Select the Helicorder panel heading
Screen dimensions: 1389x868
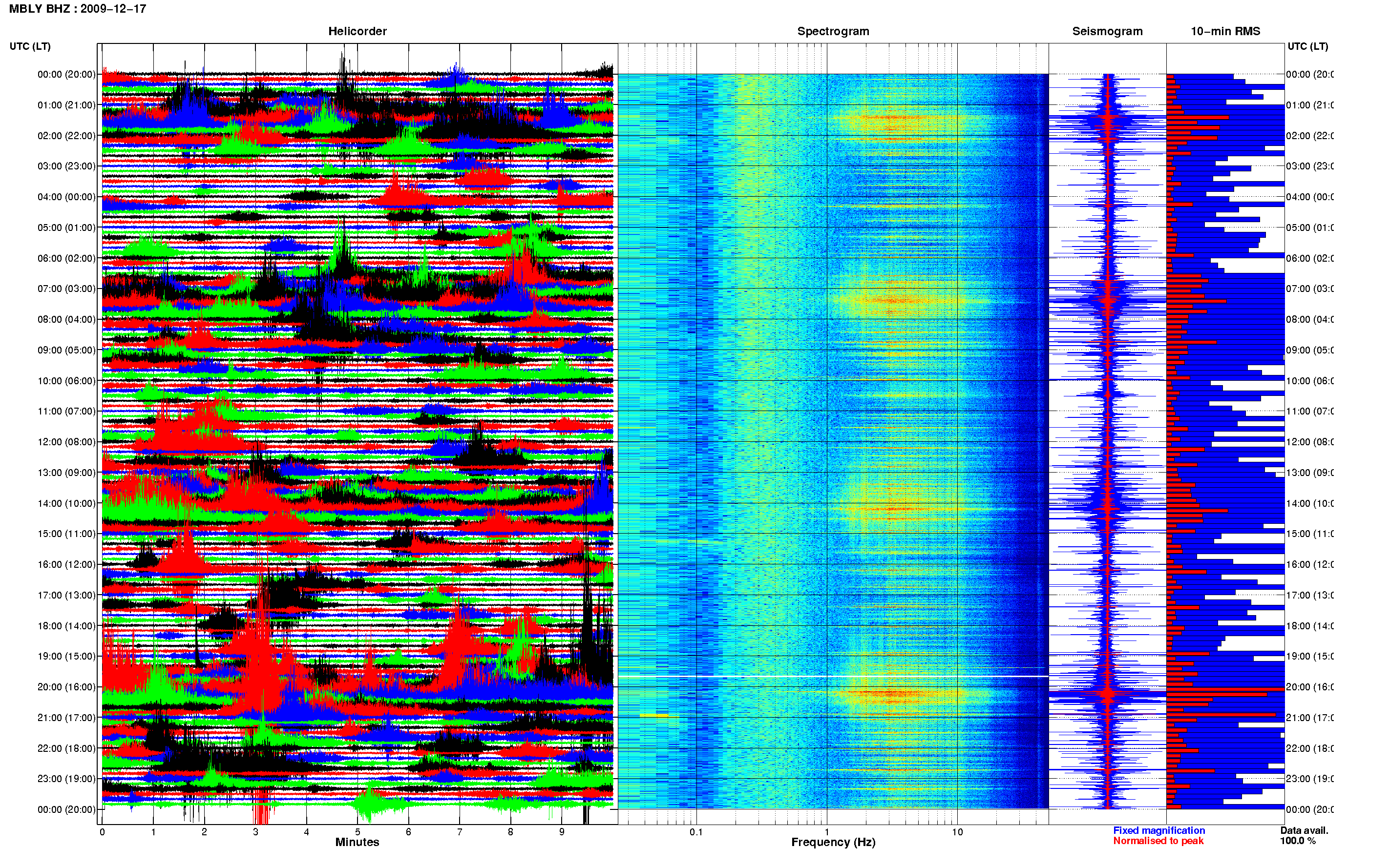coord(357,31)
